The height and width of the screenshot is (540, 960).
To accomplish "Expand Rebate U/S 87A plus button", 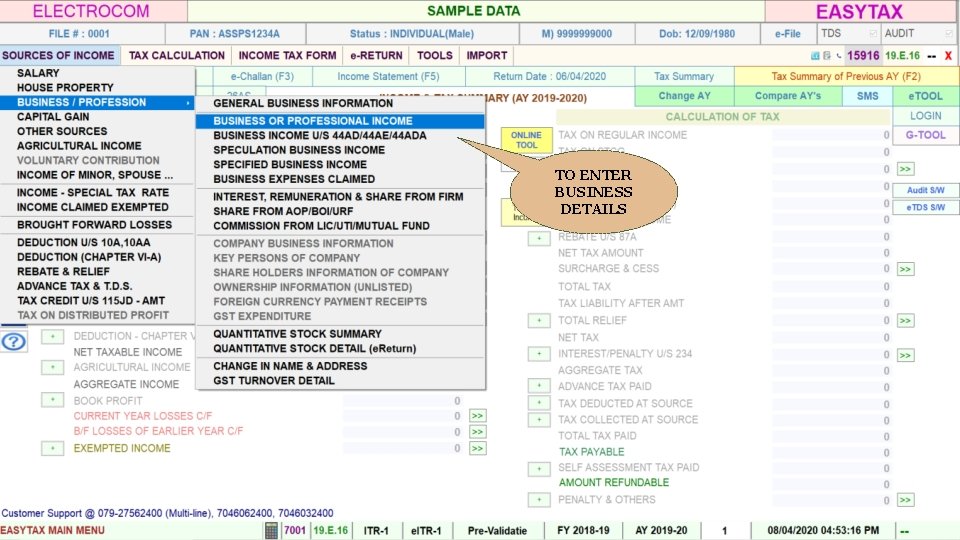I will point(539,238).
